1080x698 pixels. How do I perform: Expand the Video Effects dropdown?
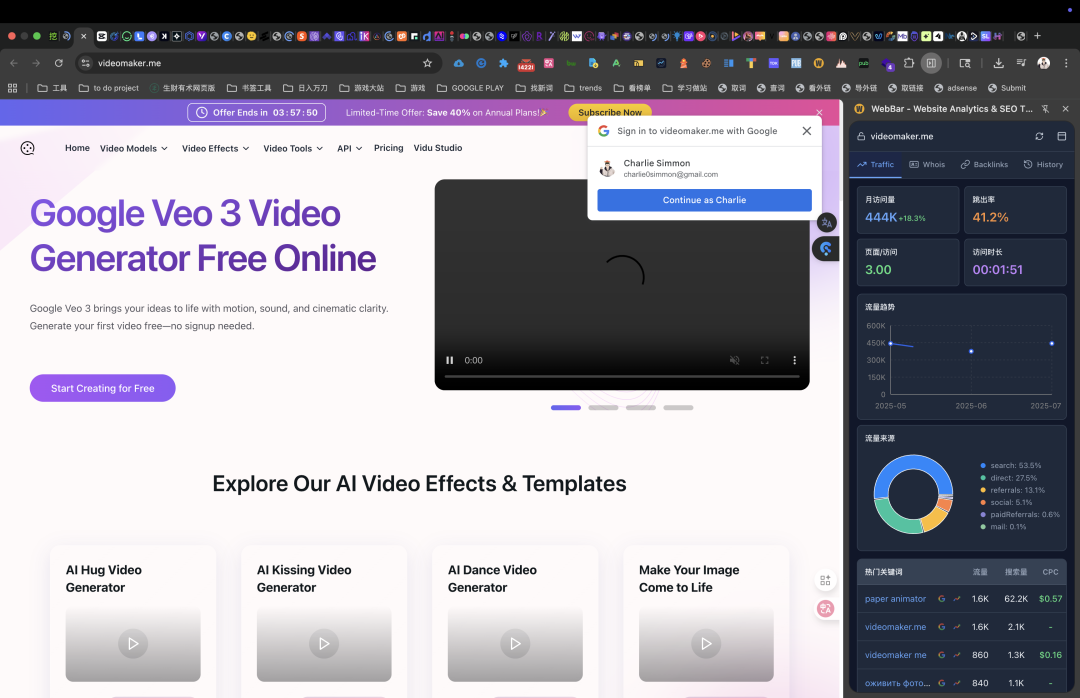point(216,148)
